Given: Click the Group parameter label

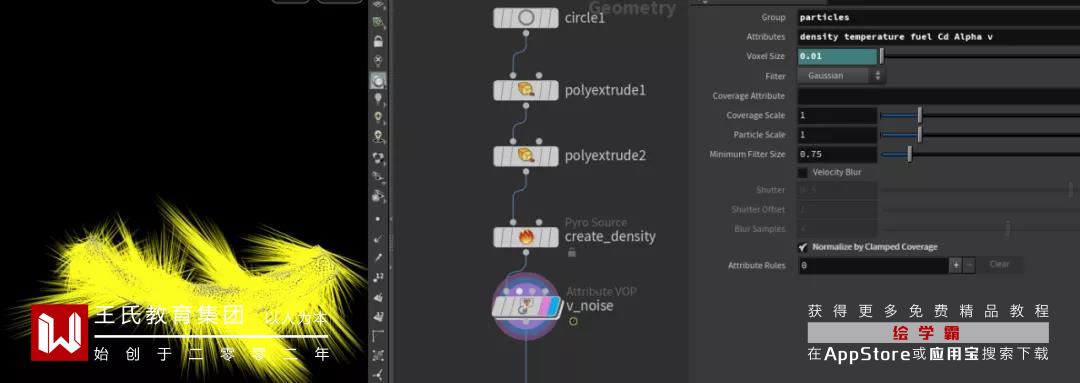Looking at the screenshot, I should click(x=773, y=17).
